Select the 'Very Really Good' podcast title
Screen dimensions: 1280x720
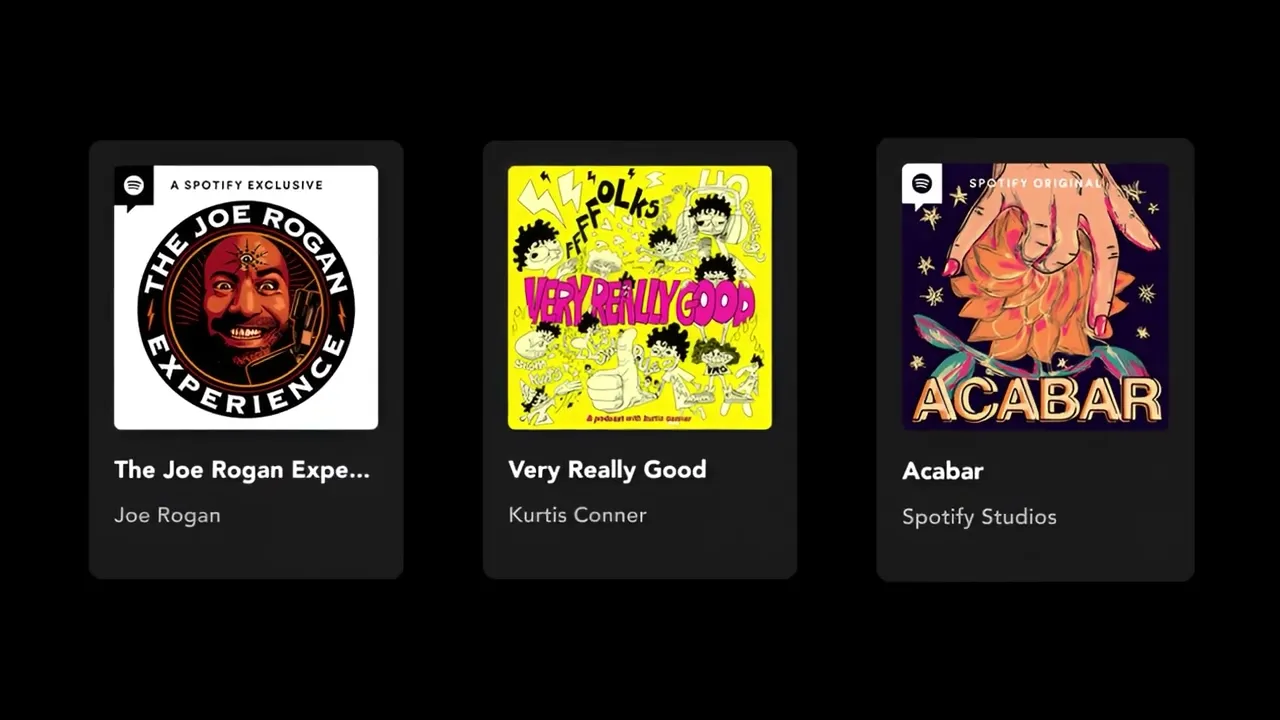pos(607,470)
